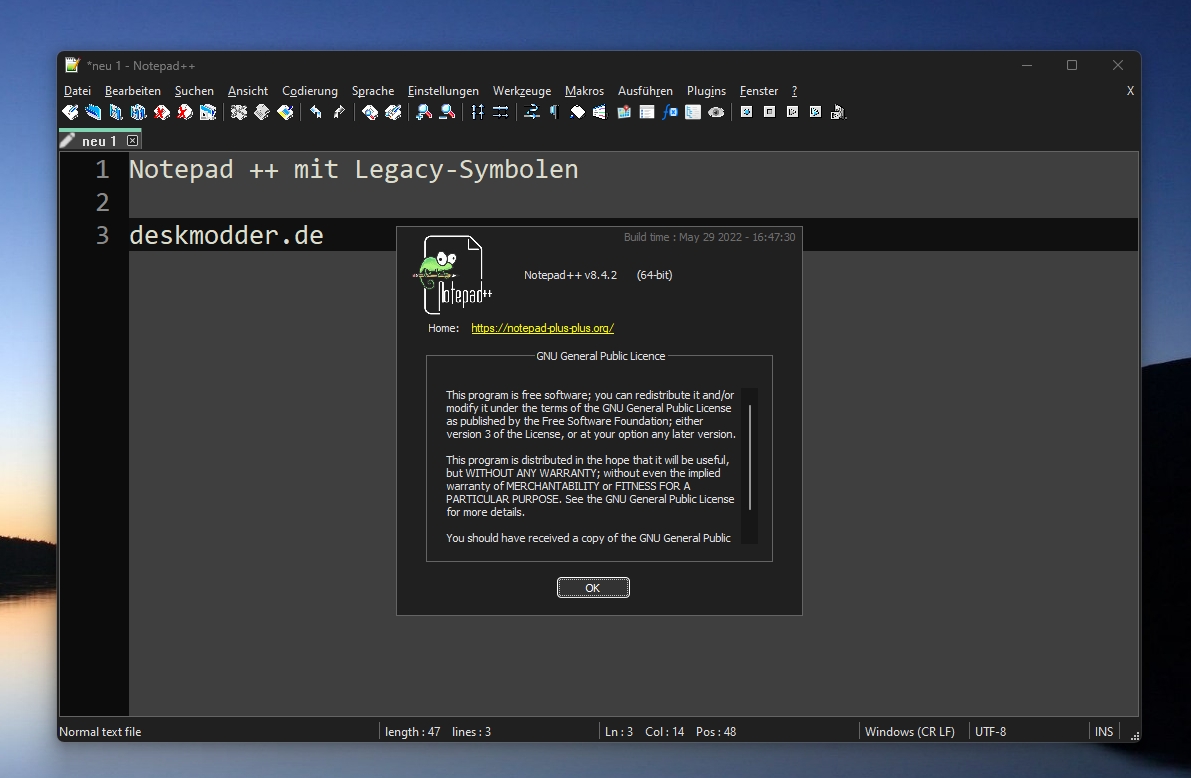
Task: Click the Stop Recording macro icon
Action: pyautogui.click(x=769, y=112)
